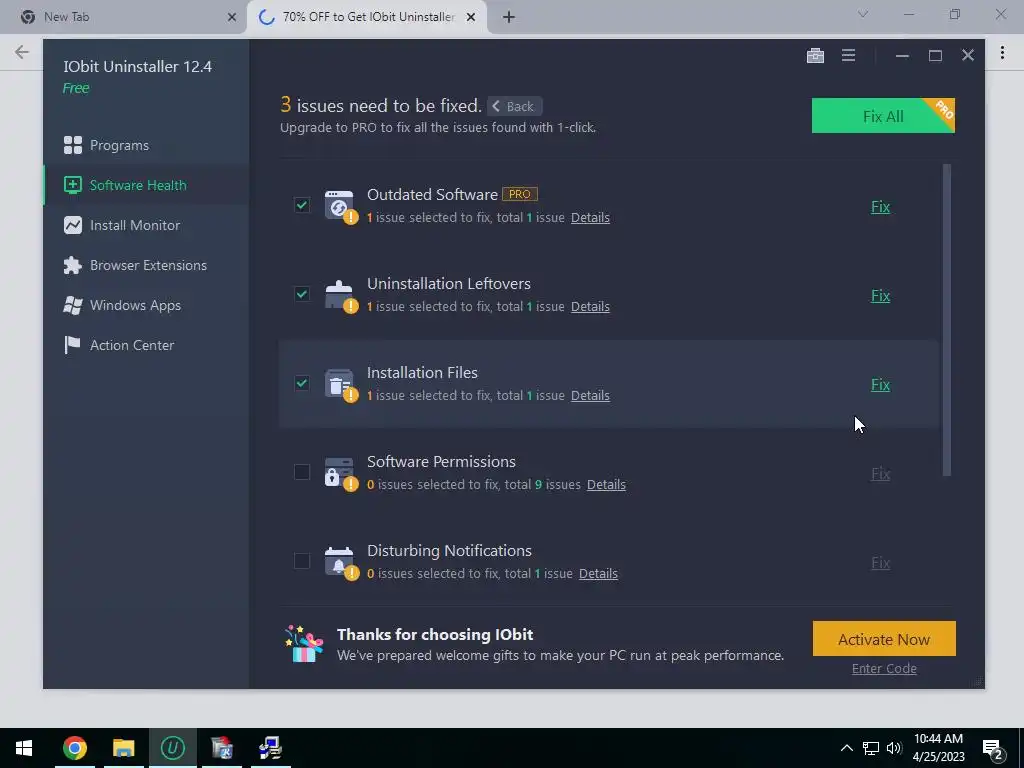Open the notification center icon

[993, 749]
